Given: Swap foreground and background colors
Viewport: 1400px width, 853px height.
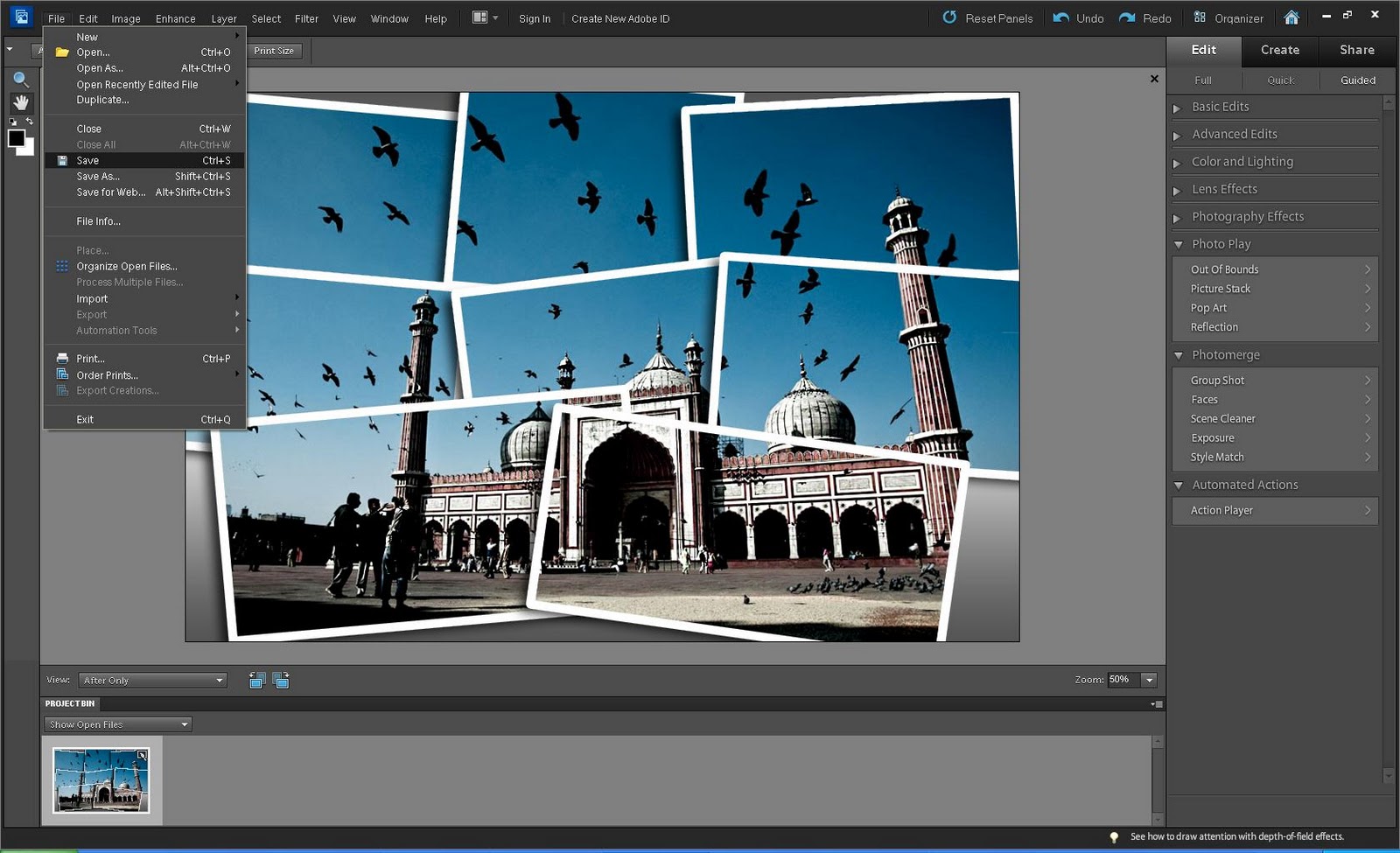Looking at the screenshot, I should (28, 122).
